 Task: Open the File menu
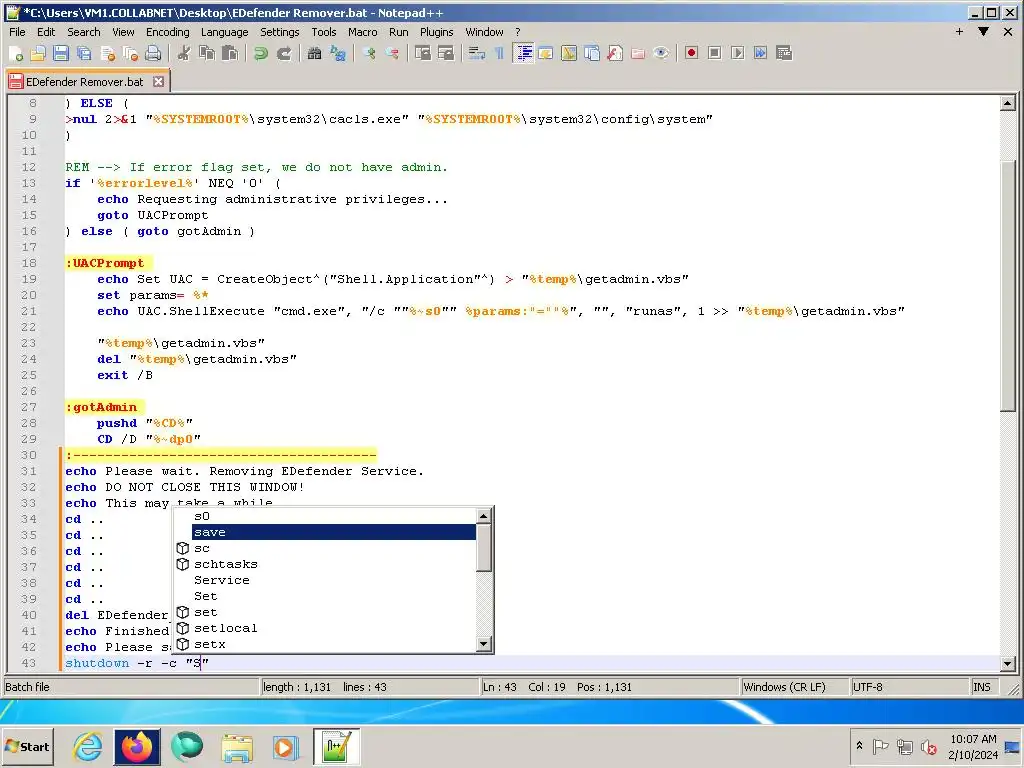coord(17,32)
